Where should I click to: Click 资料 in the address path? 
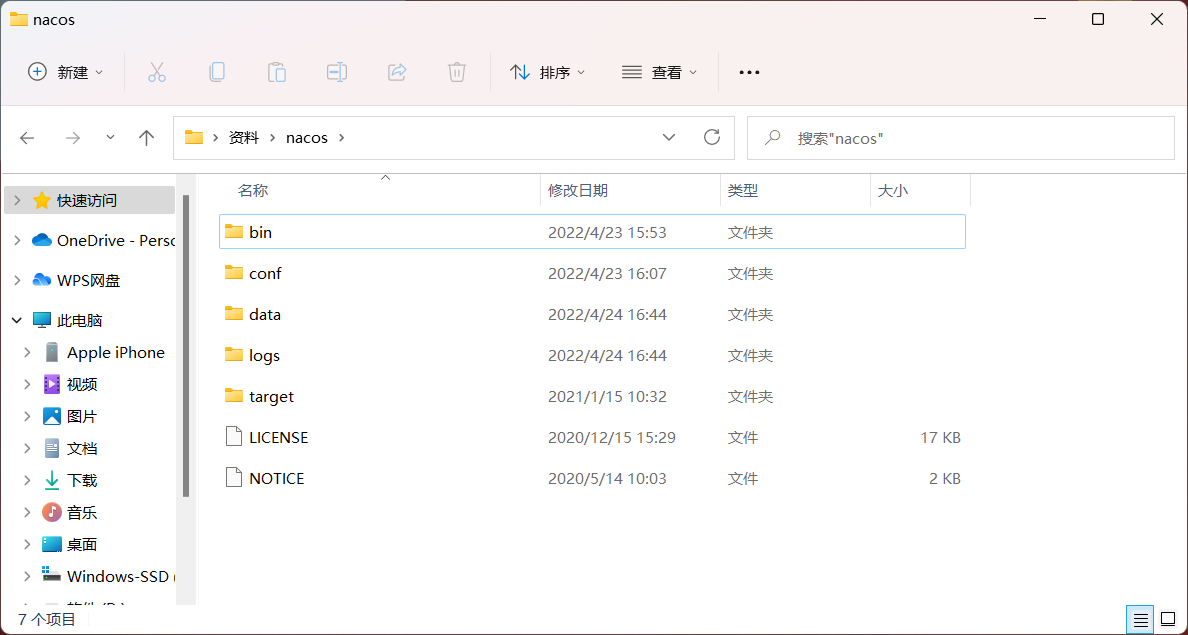[243, 138]
